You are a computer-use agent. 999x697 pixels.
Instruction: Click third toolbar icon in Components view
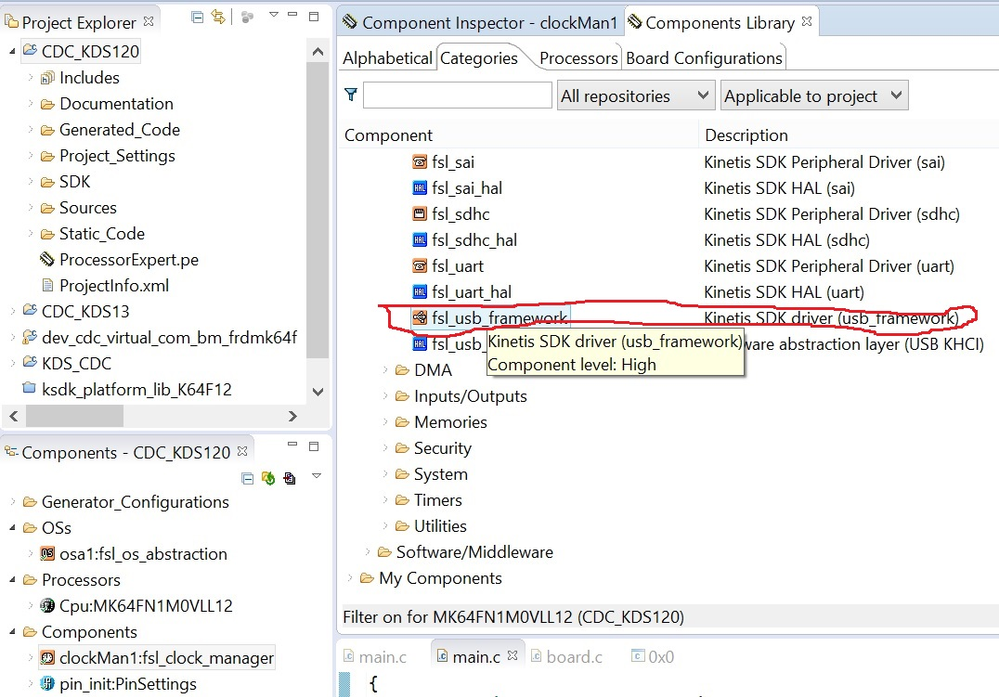[x=290, y=478]
